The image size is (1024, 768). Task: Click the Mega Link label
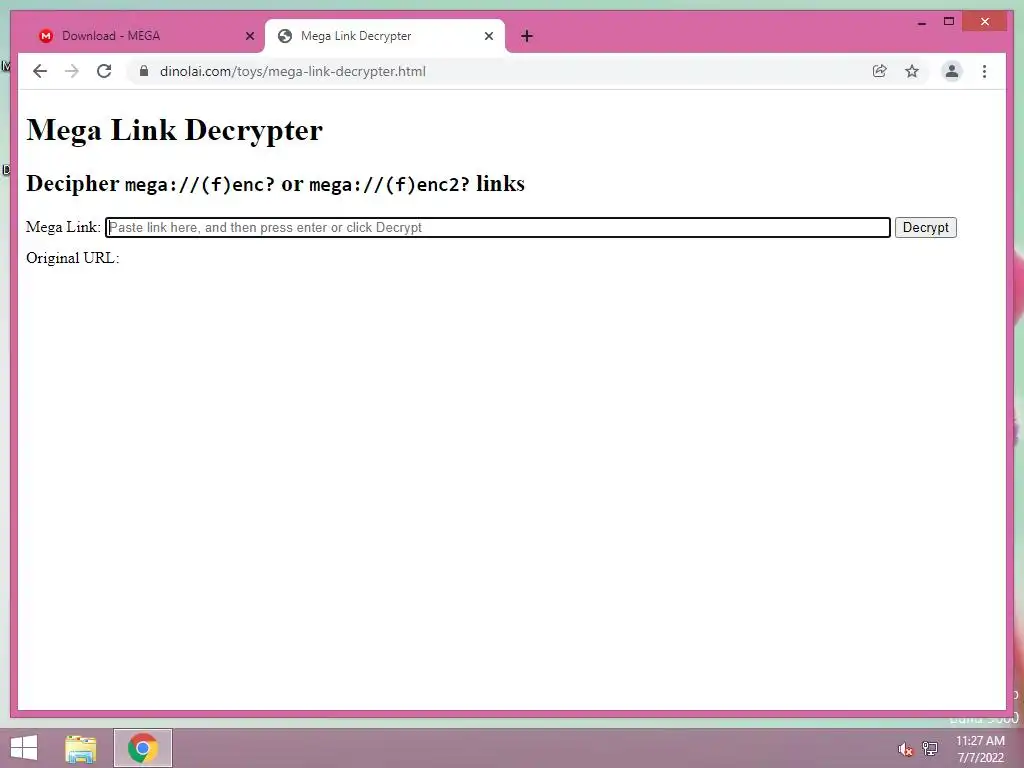pos(63,227)
